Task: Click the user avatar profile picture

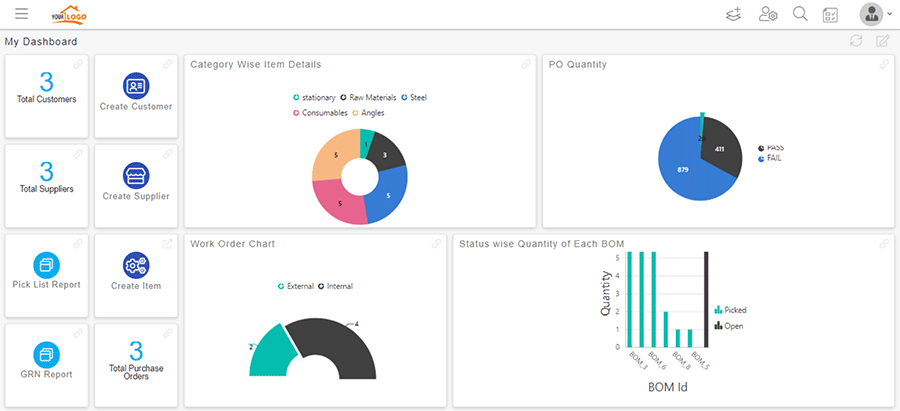Action: point(871,14)
